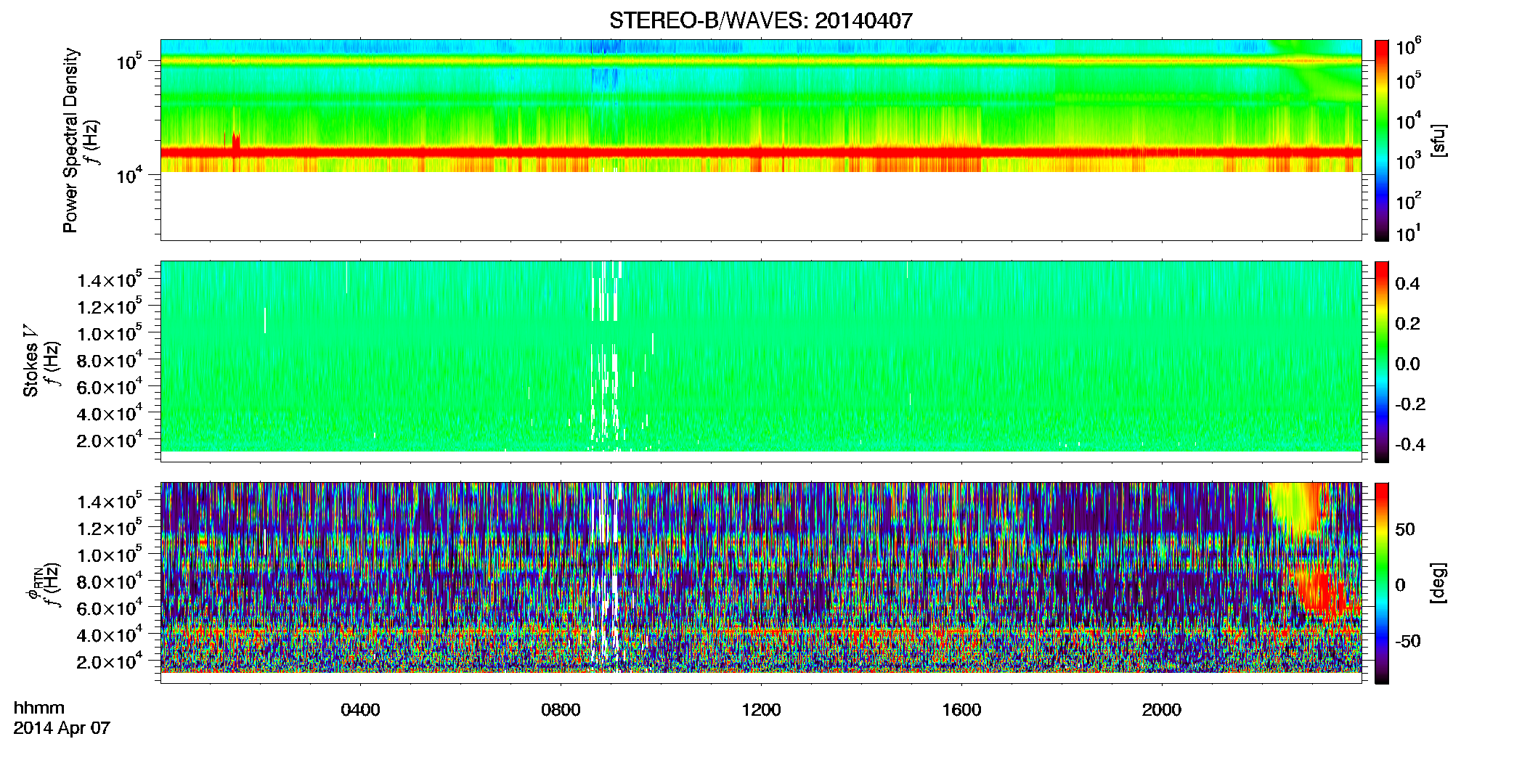Click the Stokes V color bar
This screenshot has width=1522, height=784.
[1381, 361]
